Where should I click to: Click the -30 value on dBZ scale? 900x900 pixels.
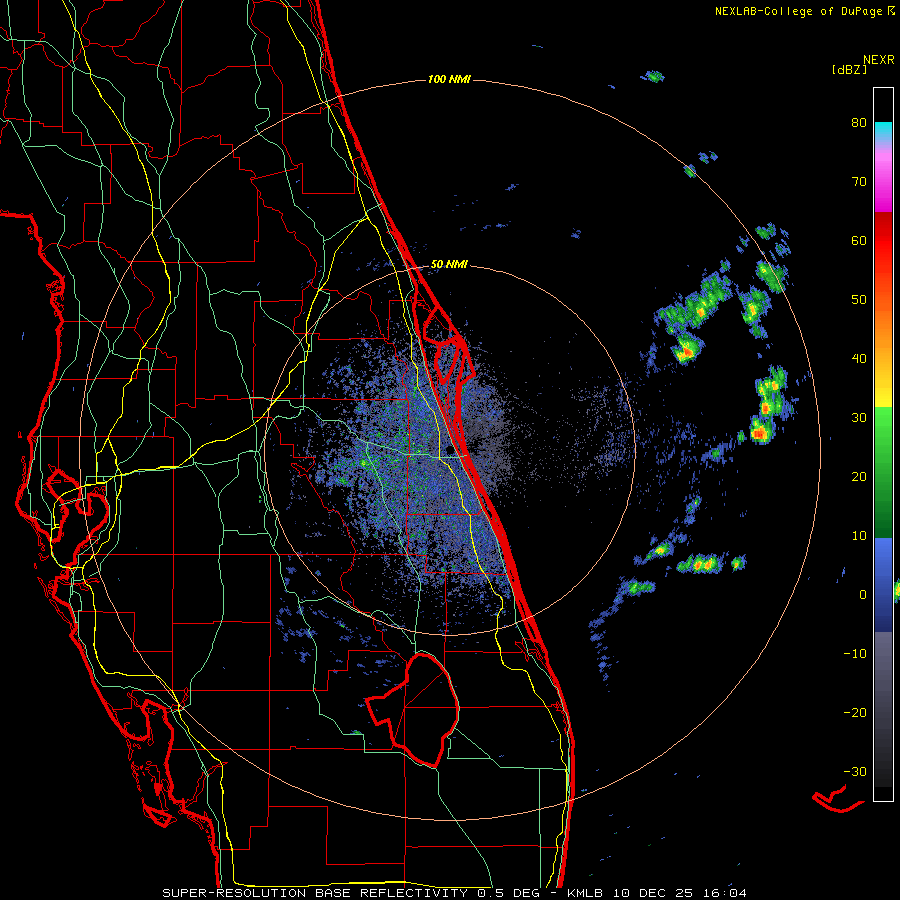pos(855,771)
